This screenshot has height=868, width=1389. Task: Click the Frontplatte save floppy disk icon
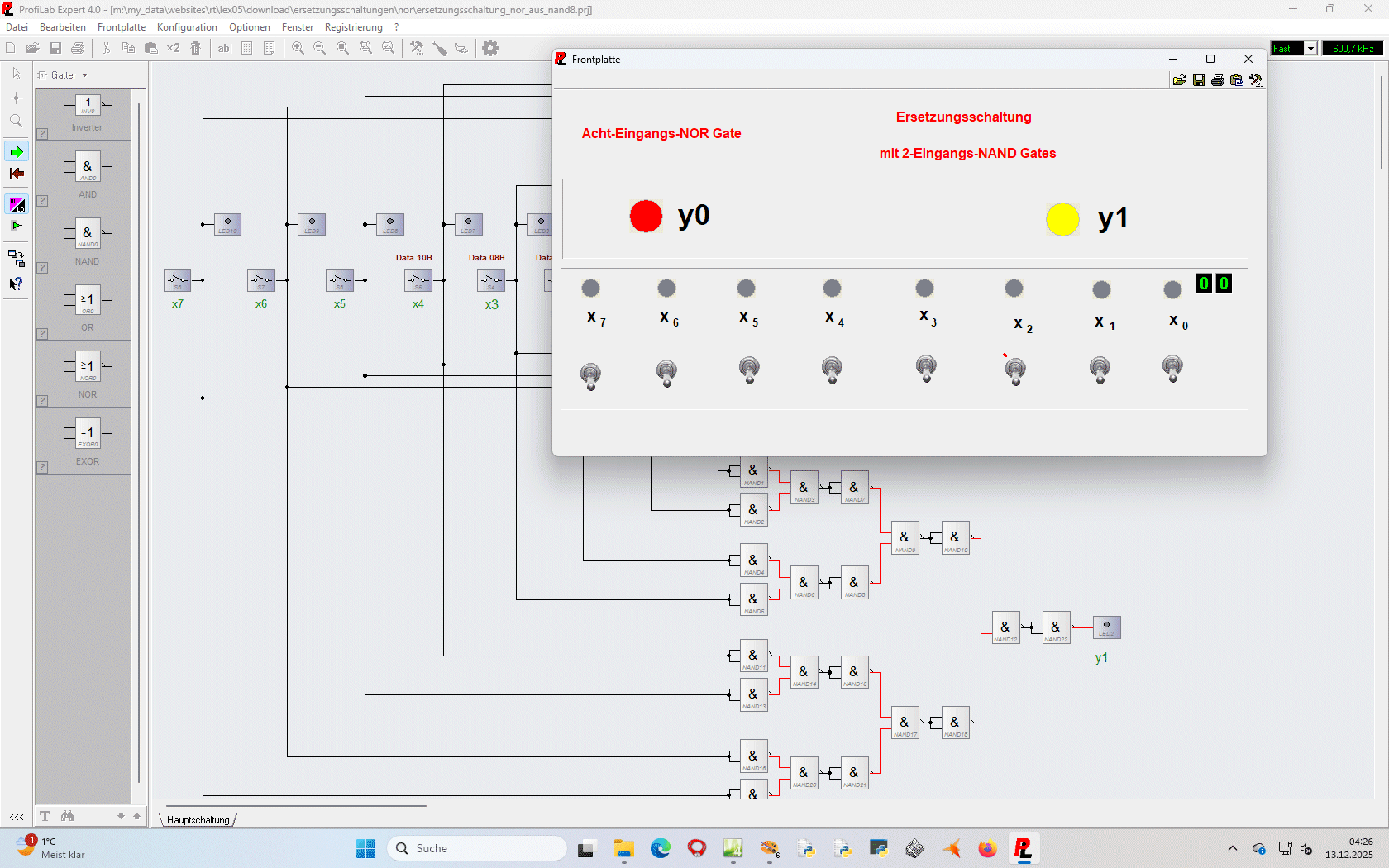pos(1199,80)
